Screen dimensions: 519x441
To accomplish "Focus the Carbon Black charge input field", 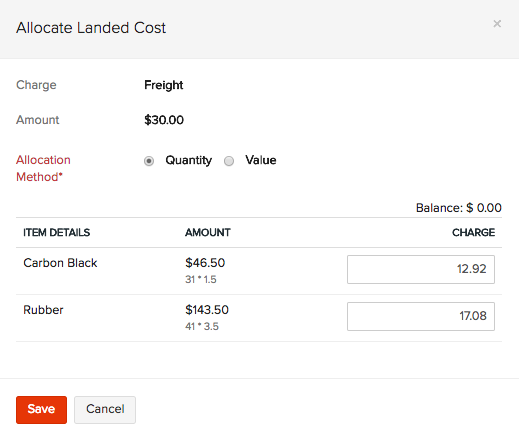I will [421, 269].
